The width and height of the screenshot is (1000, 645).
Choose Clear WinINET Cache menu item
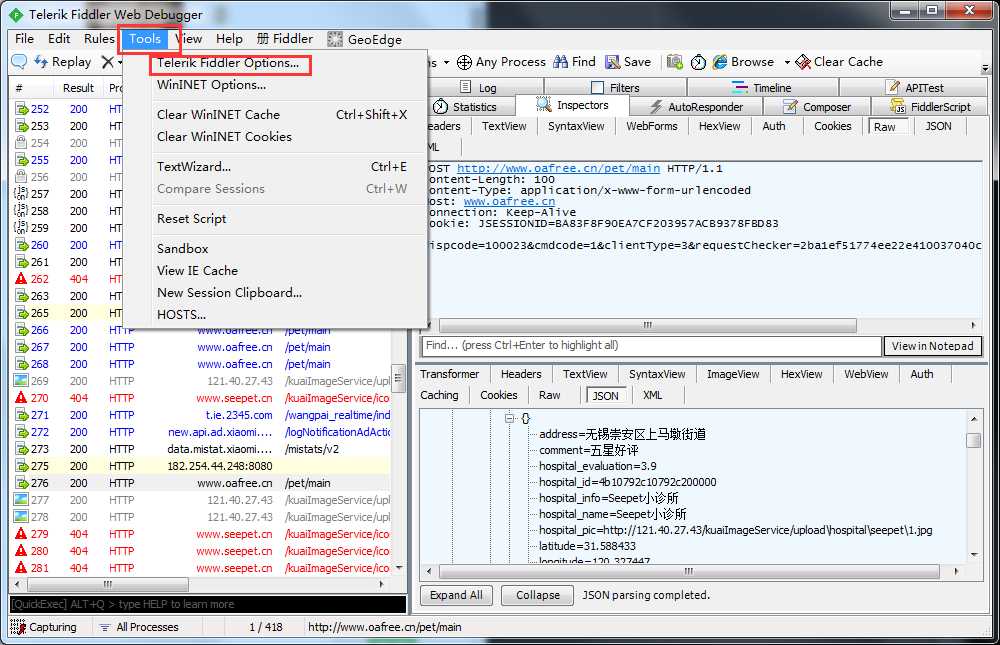(218, 115)
